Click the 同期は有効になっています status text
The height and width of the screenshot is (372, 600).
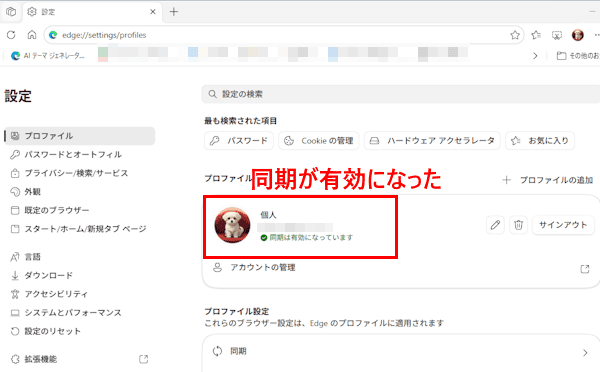click(311, 238)
